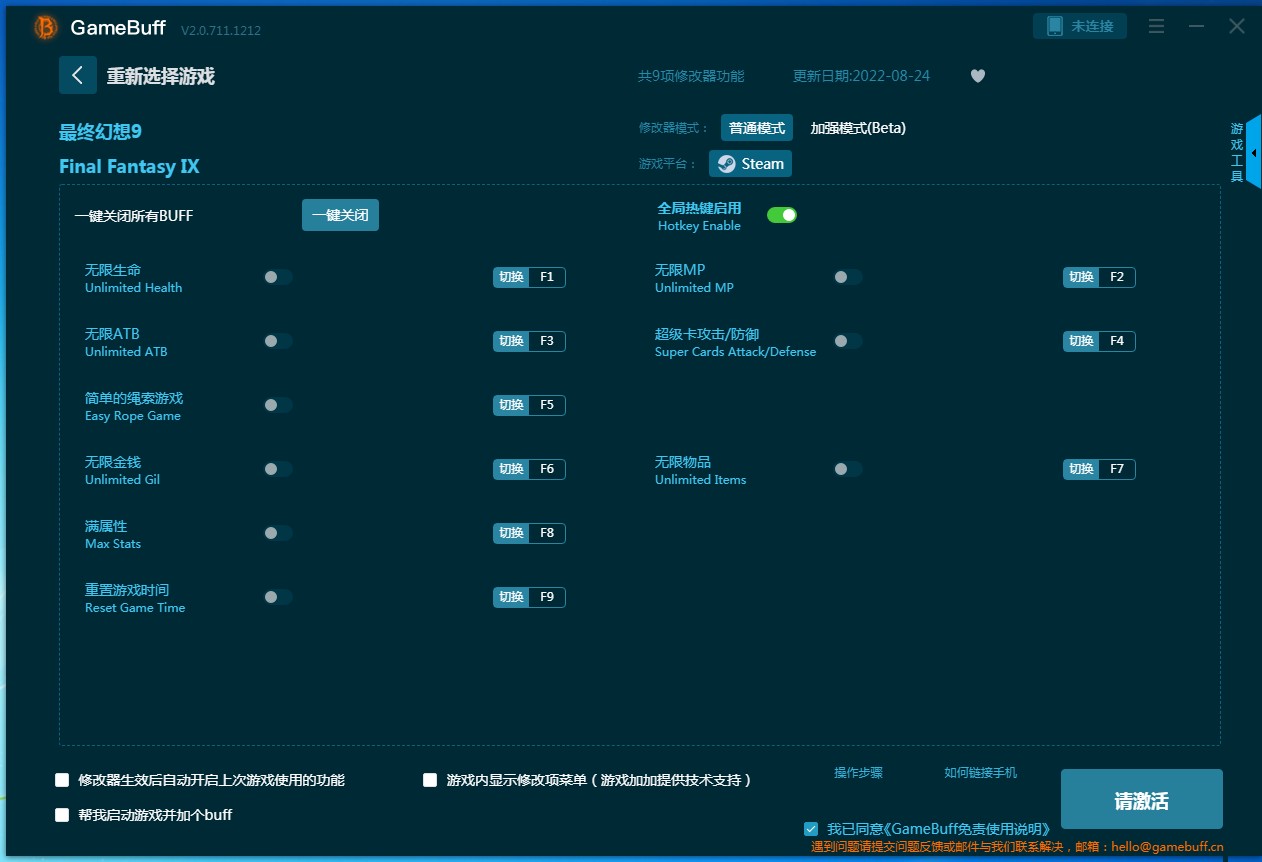Image resolution: width=1262 pixels, height=862 pixels.
Task: Toggle Unlimited Health switch on
Action: click(x=278, y=277)
